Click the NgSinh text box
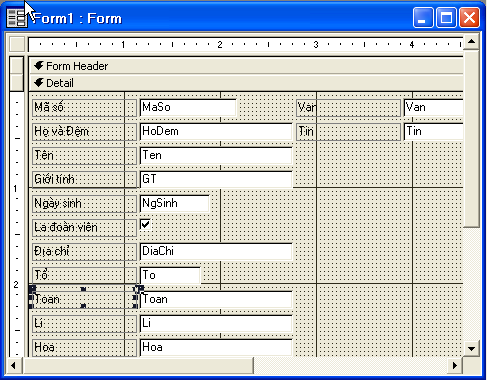Viewport: 488px width, 380px height. point(174,203)
